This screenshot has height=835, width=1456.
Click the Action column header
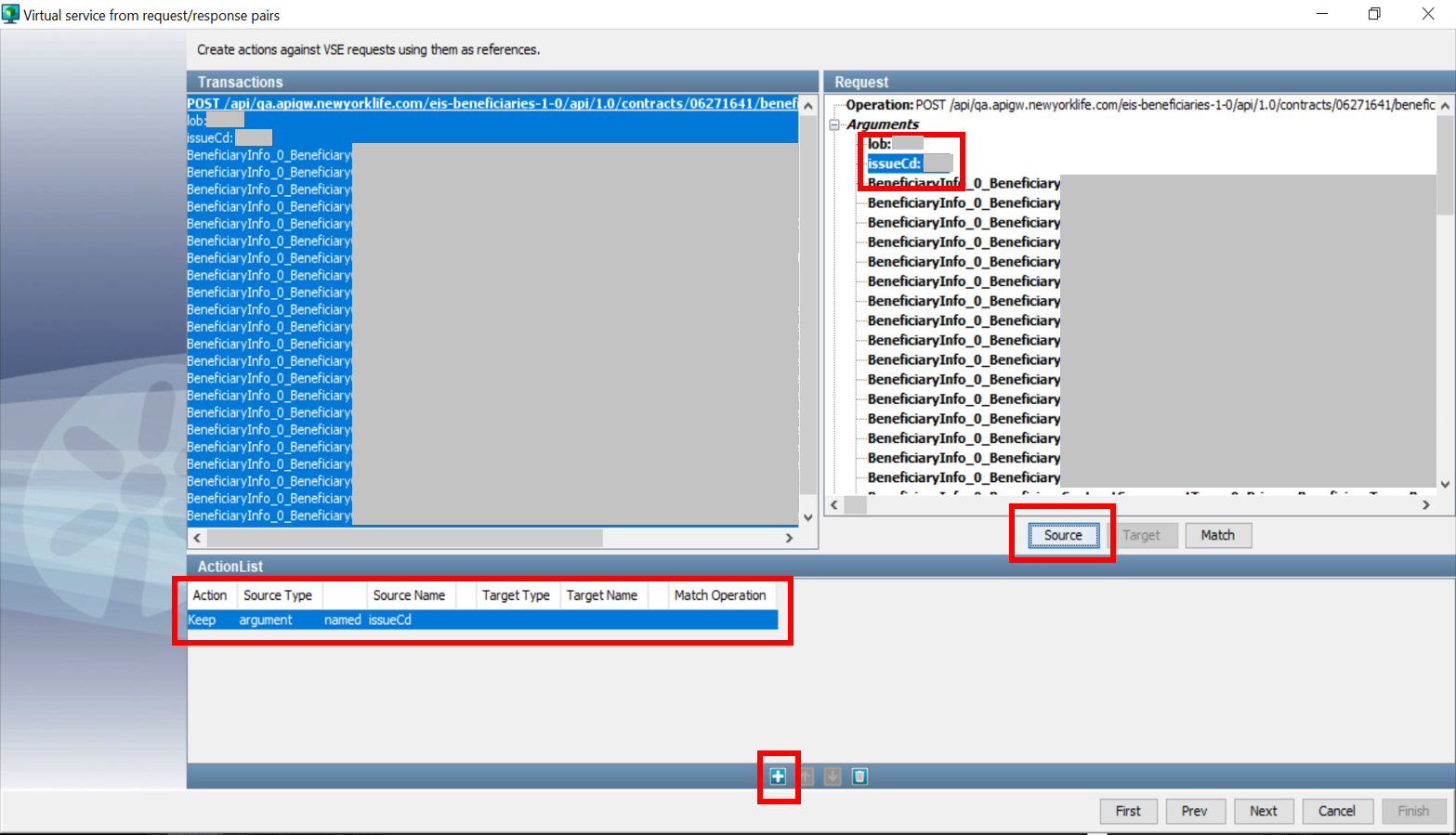210,595
